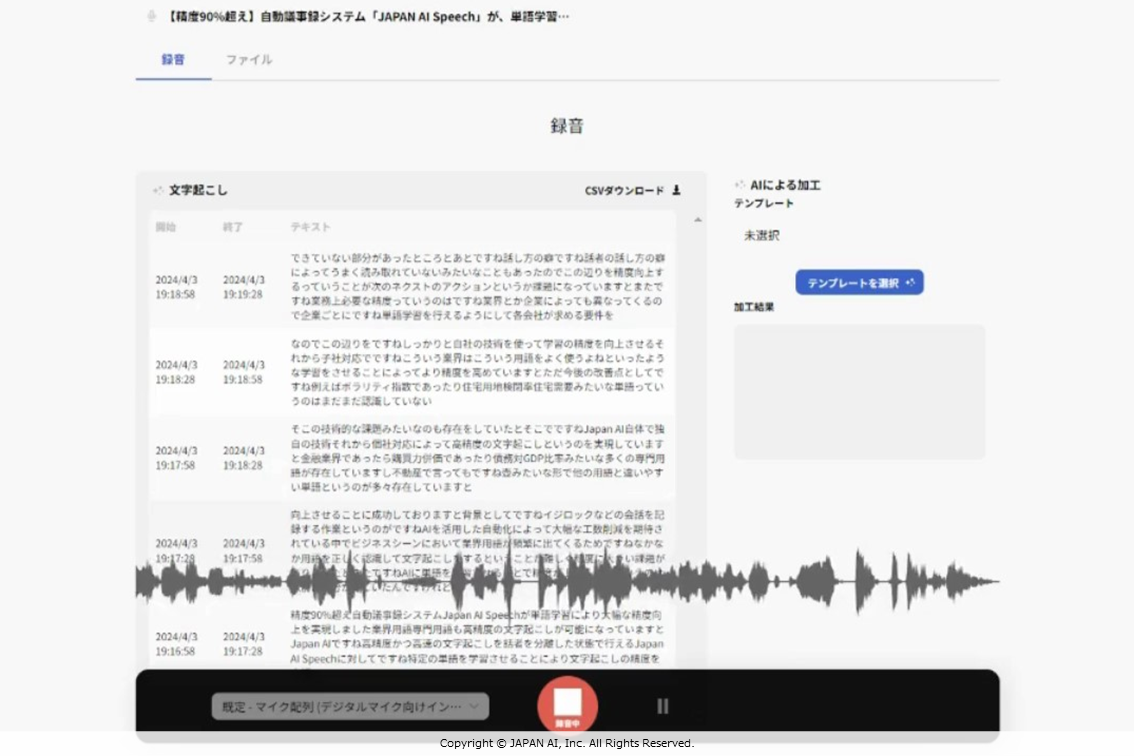
Task: Click the AIによる加工 panel title
Action: coord(785,185)
